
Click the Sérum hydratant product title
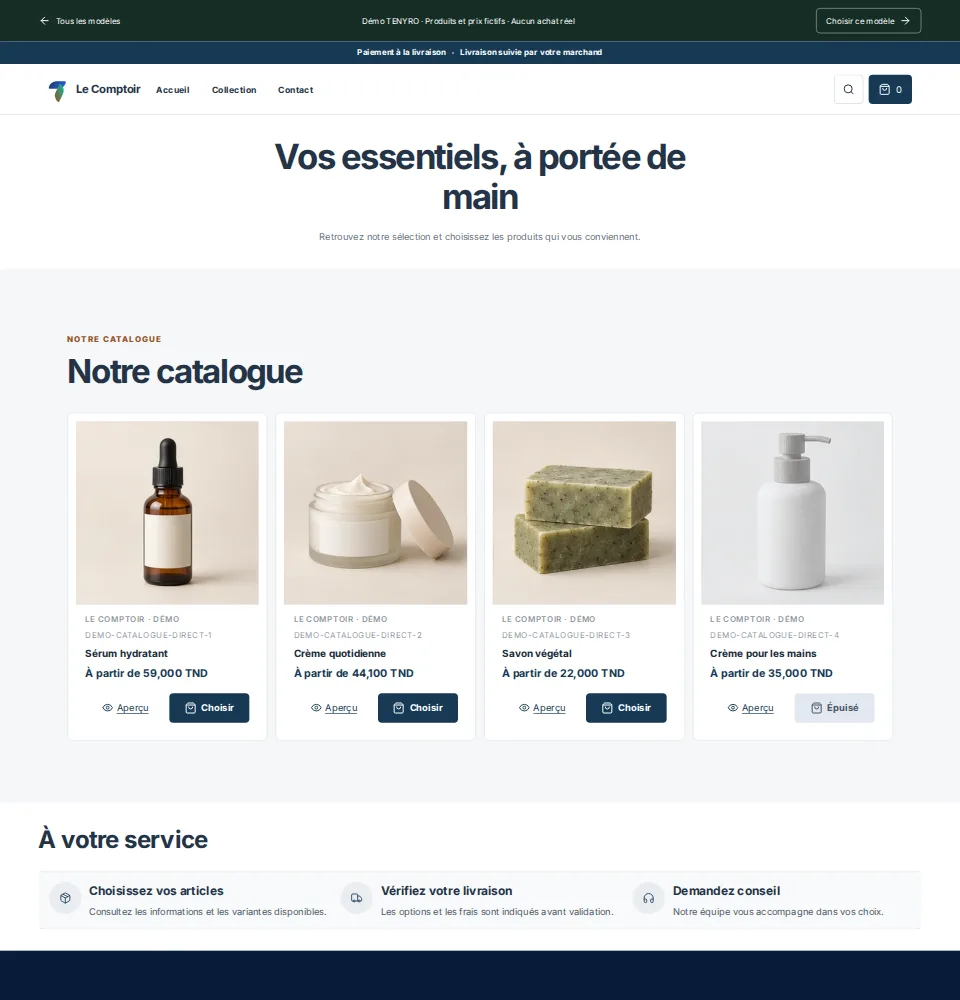click(x=126, y=654)
